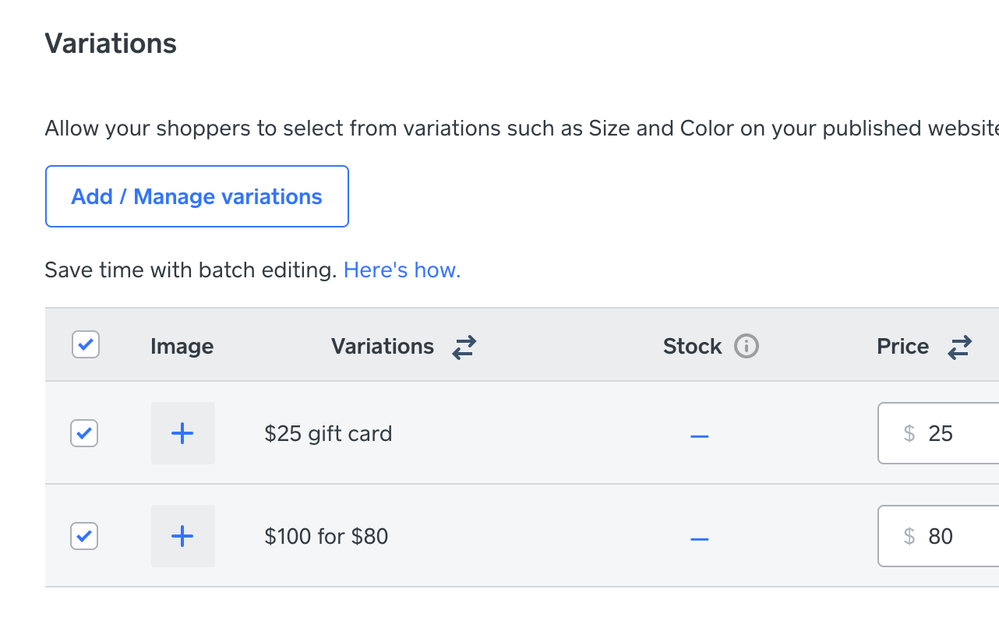Add image for $100 for $80 variation

coord(182,536)
